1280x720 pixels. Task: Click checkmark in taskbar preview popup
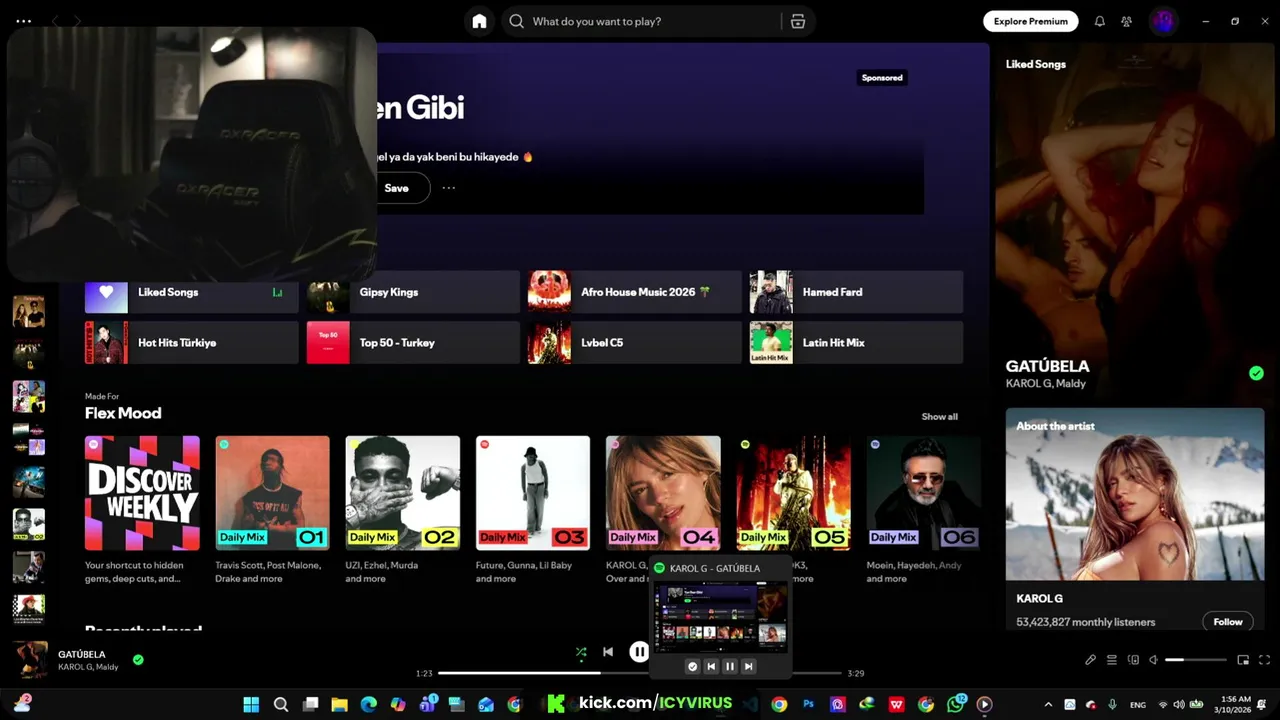pos(692,666)
